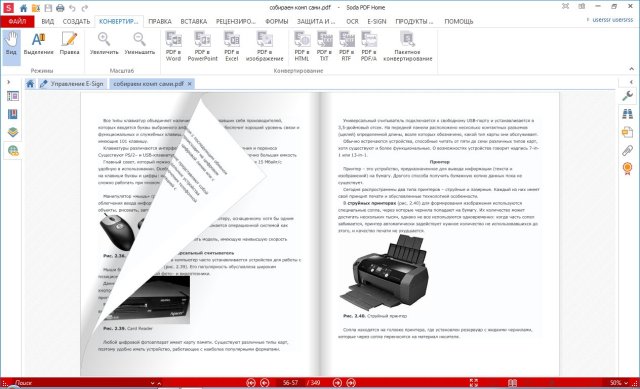The width and height of the screenshot is (640, 389).
Task: Launch batch conversion (Пакетное конвертирование)
Action: pos(407,47)
